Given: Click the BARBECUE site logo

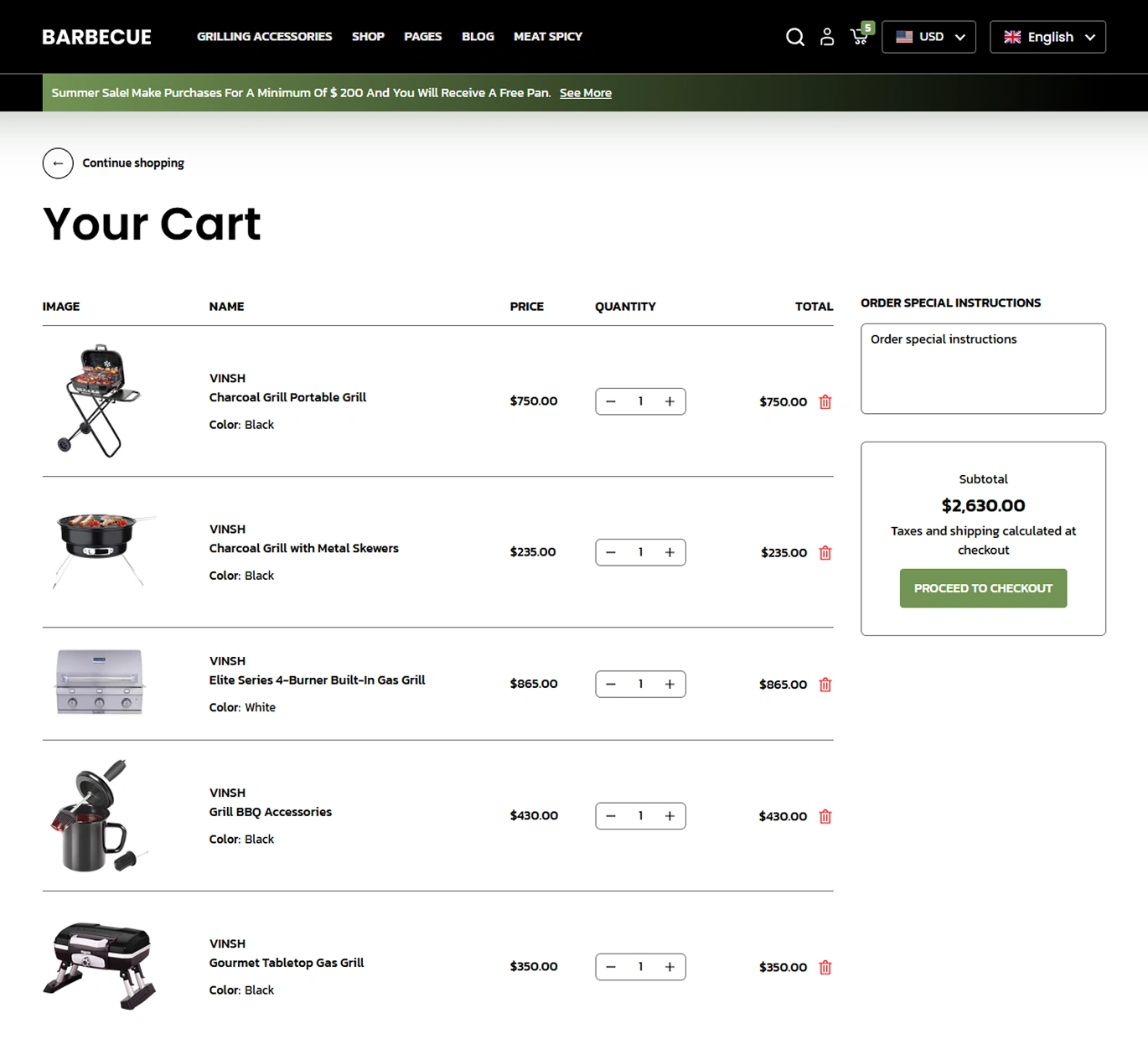Looking at the screenshot, I should click(96, 37).
